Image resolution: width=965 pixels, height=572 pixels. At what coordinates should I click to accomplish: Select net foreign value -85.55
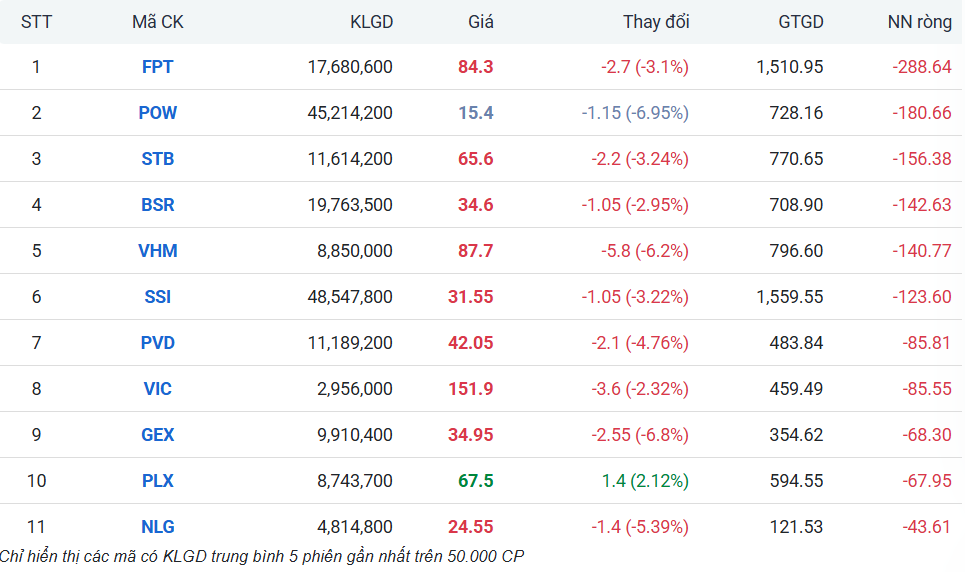(x=927, y=389)
